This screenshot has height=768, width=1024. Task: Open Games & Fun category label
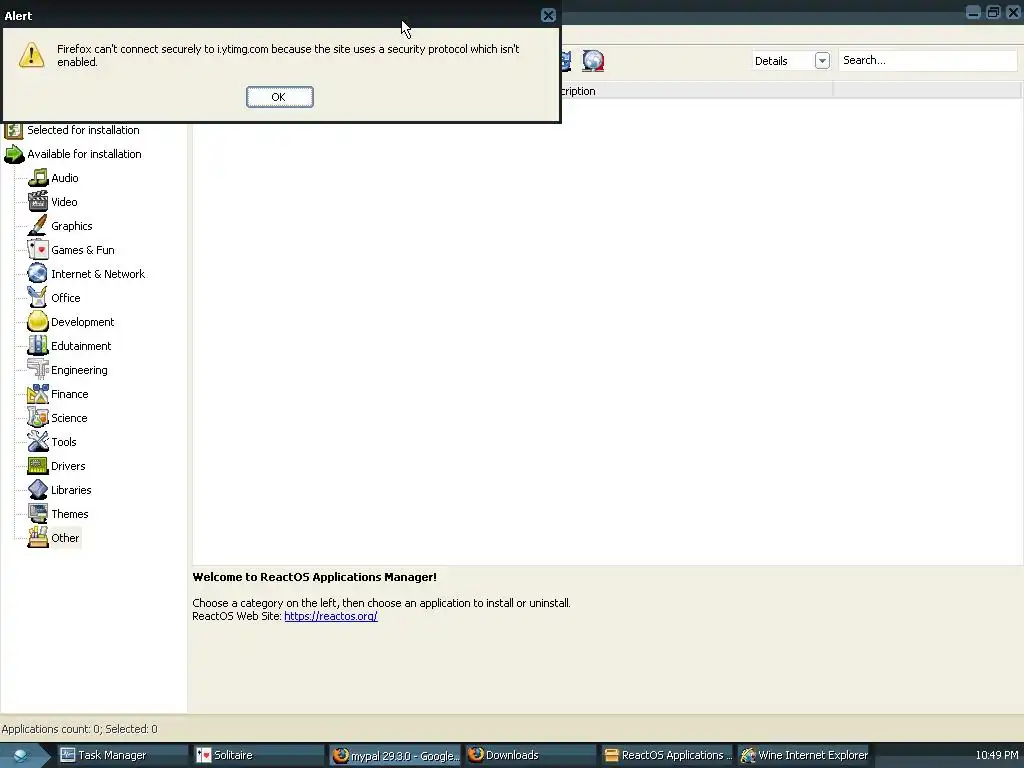(83, 249)
